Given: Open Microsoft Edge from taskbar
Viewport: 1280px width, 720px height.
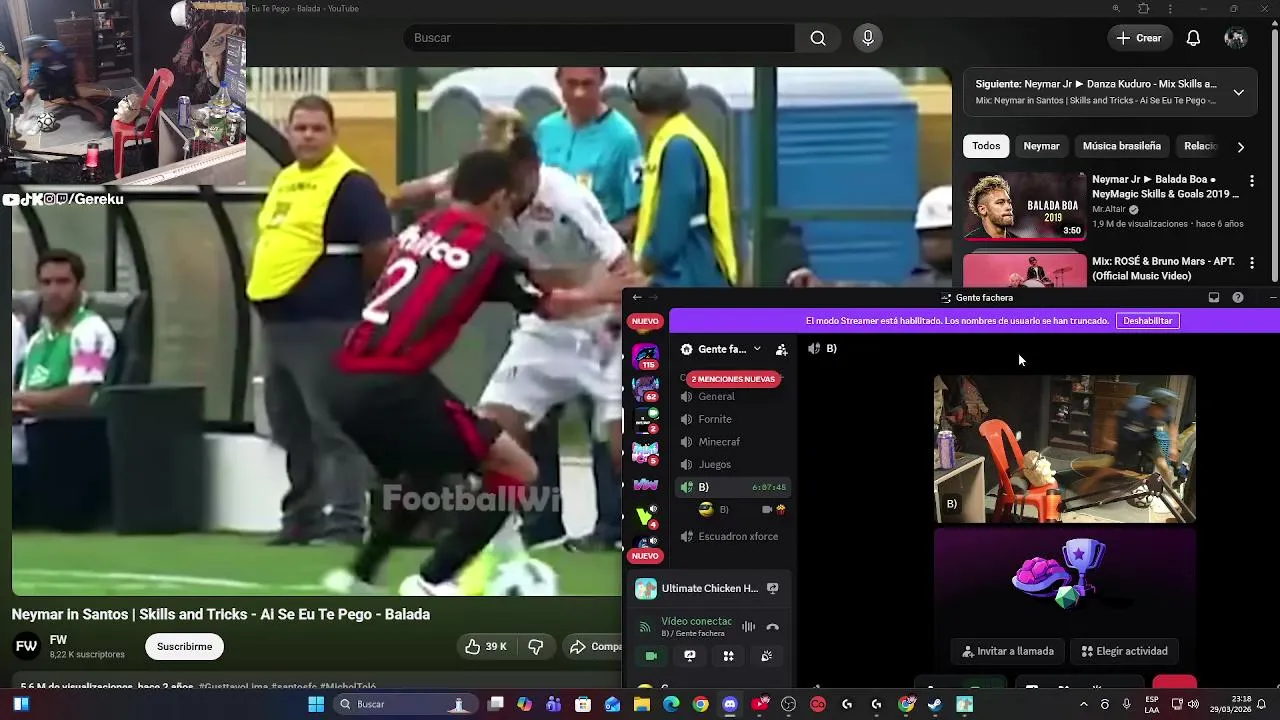Looking at the screenshot, I should 671,704.
